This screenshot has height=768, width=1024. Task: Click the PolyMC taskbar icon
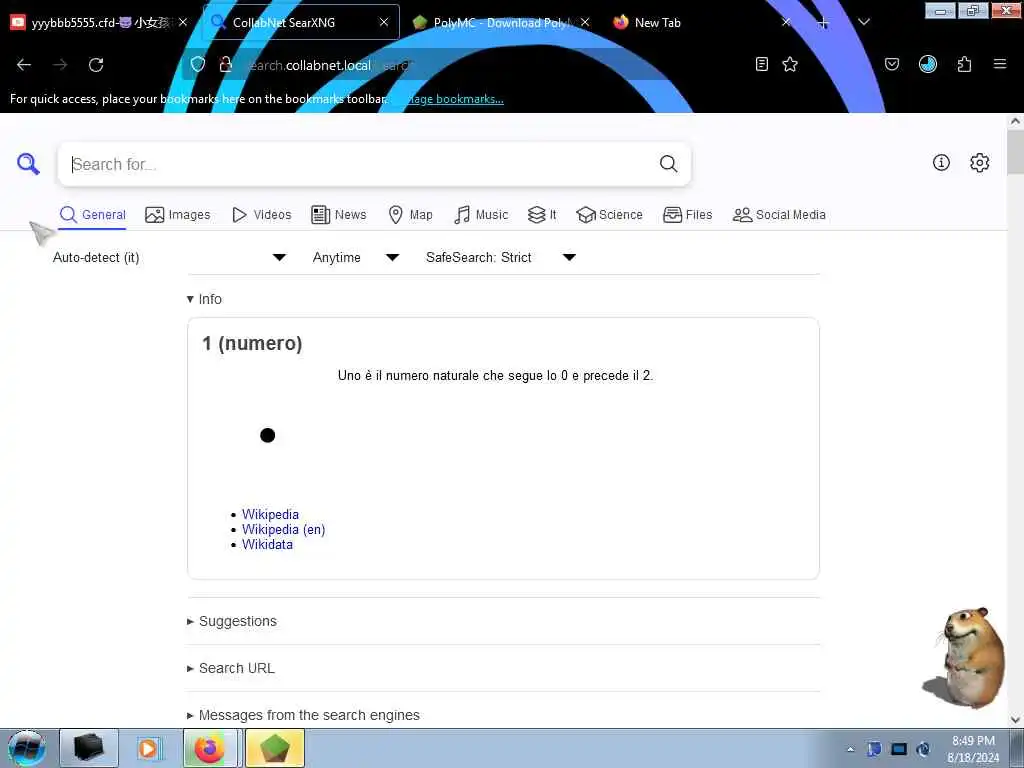(275, 748)
